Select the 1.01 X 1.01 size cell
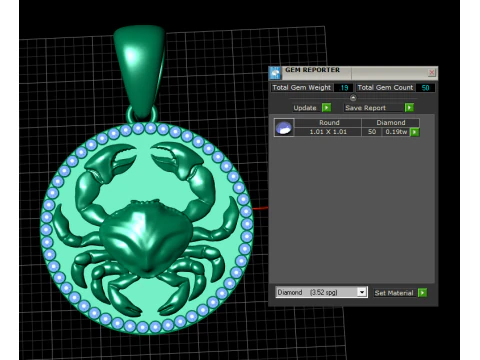The image size is (480, 360). [328, 132]
